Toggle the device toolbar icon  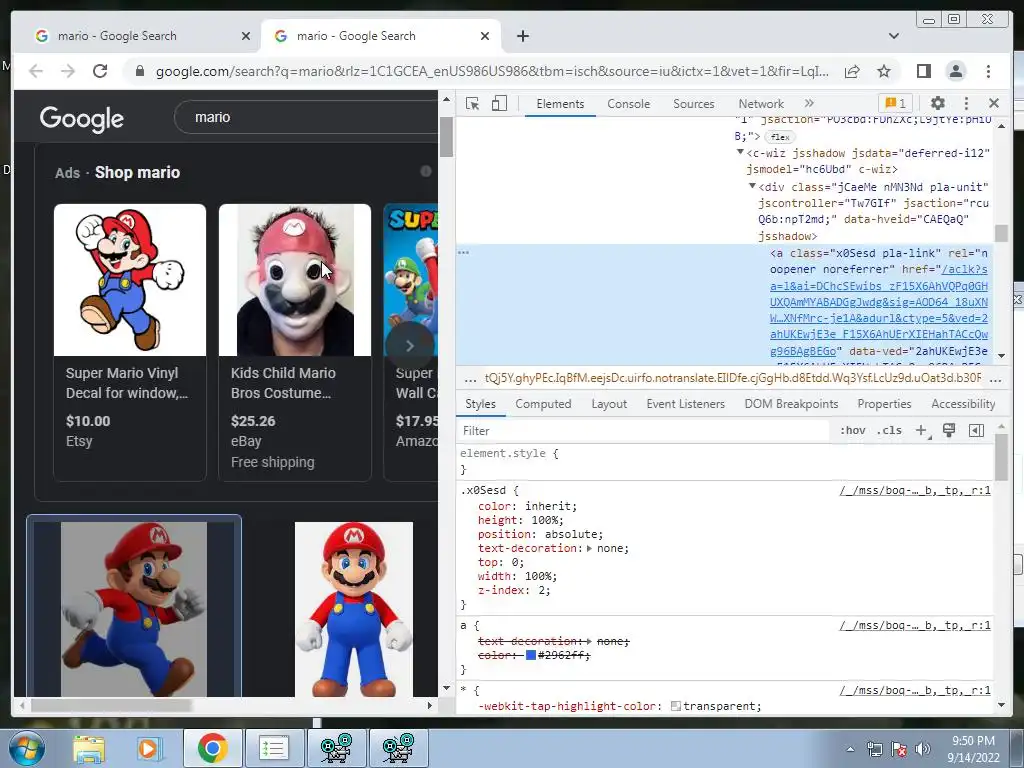point(499,104)
